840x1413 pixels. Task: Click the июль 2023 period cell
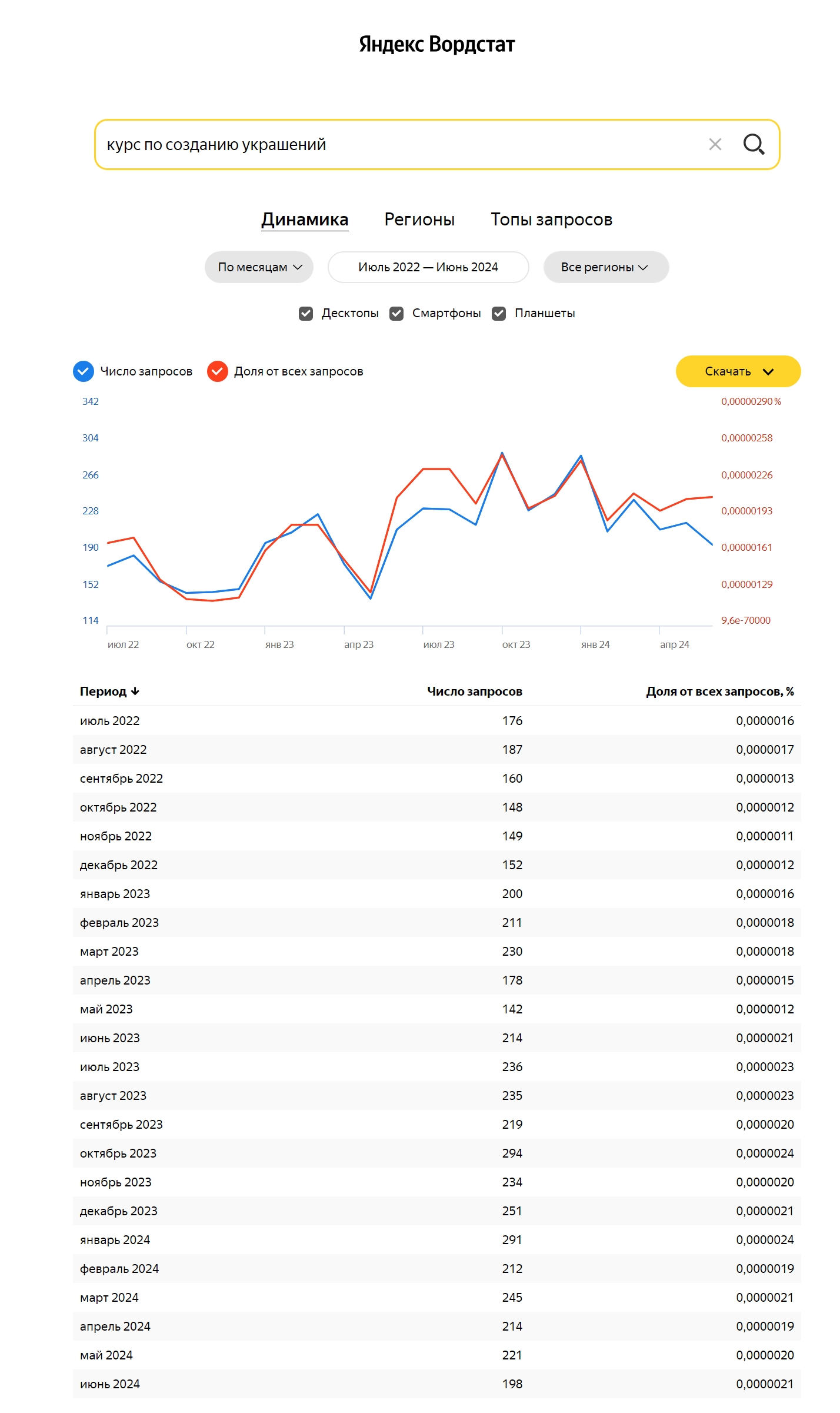pyautogui.click(x=110, y=1067)
